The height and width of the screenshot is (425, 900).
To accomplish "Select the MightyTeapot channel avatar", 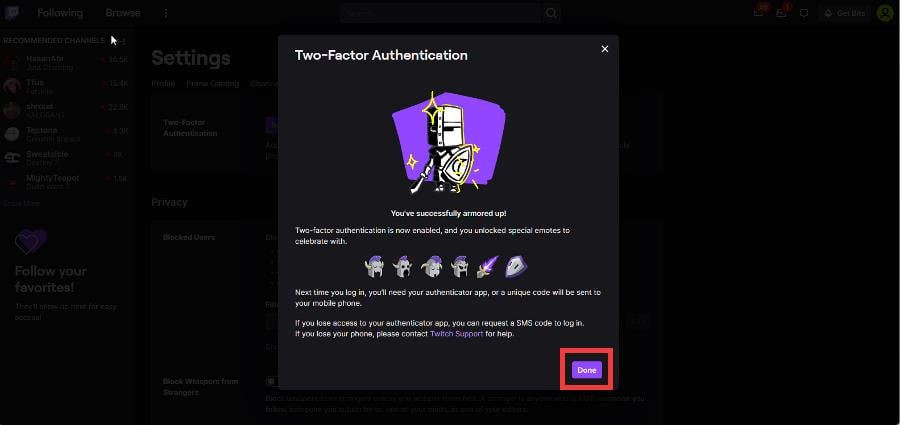I will (11, 182).
